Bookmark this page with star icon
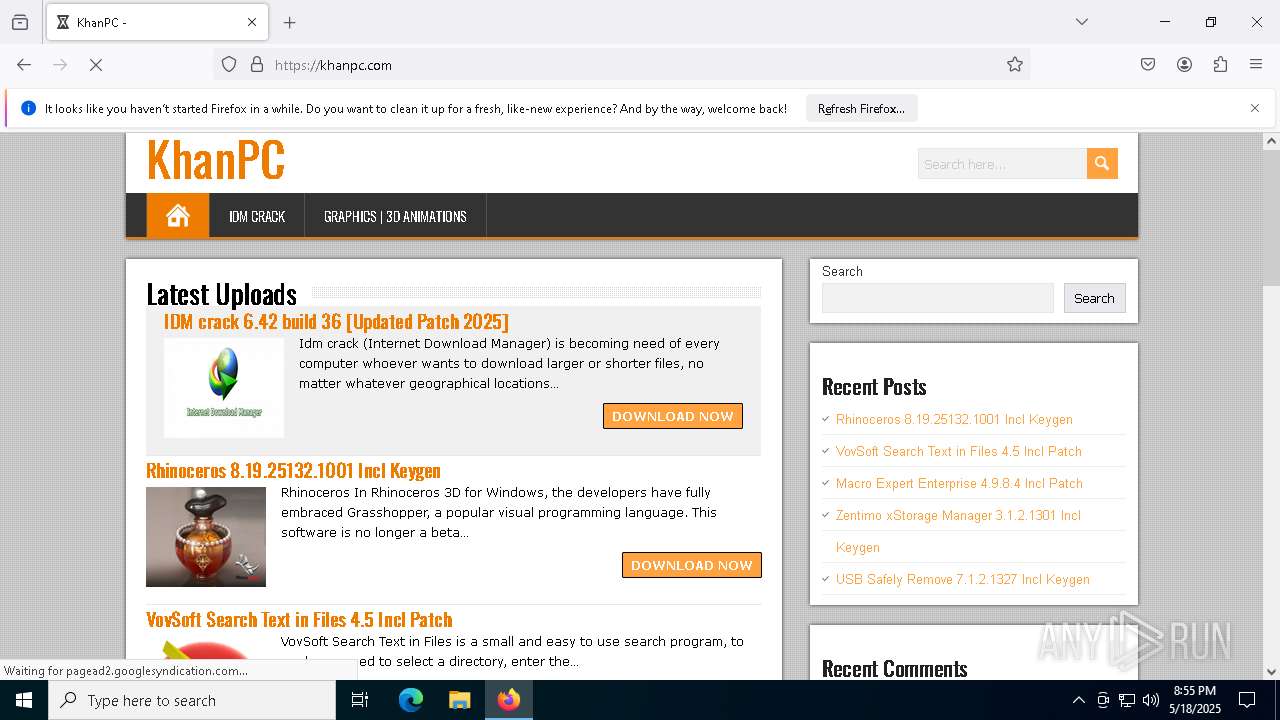 point(1015,65)
